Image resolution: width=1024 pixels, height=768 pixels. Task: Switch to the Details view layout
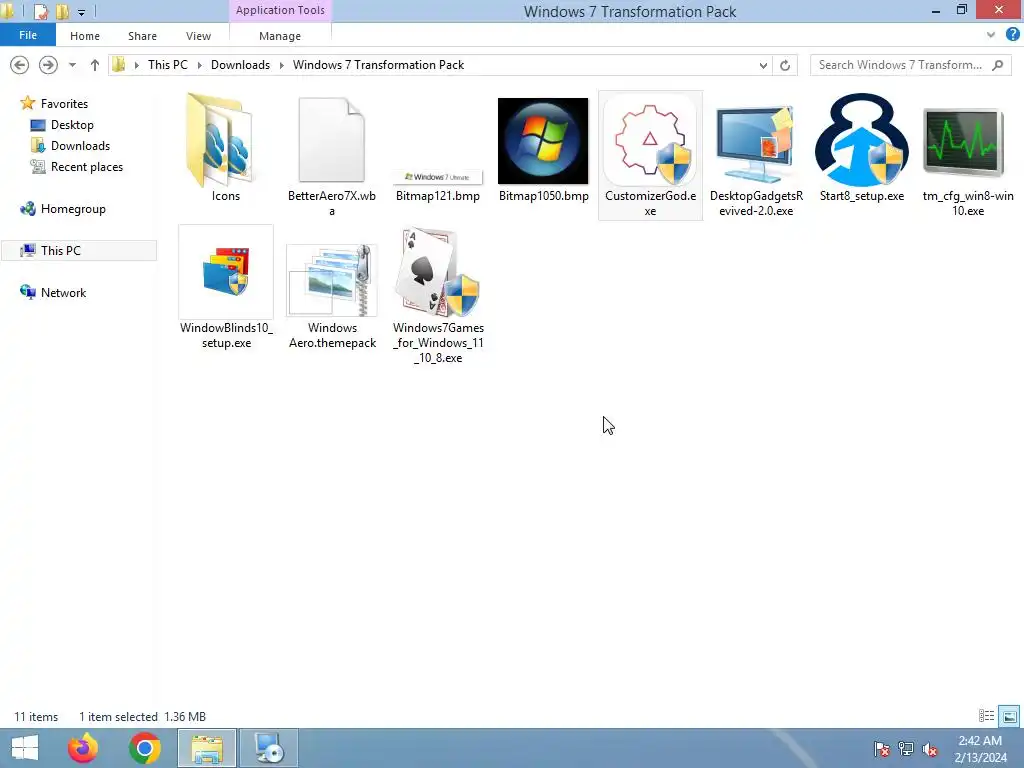[x=986, y=716]
